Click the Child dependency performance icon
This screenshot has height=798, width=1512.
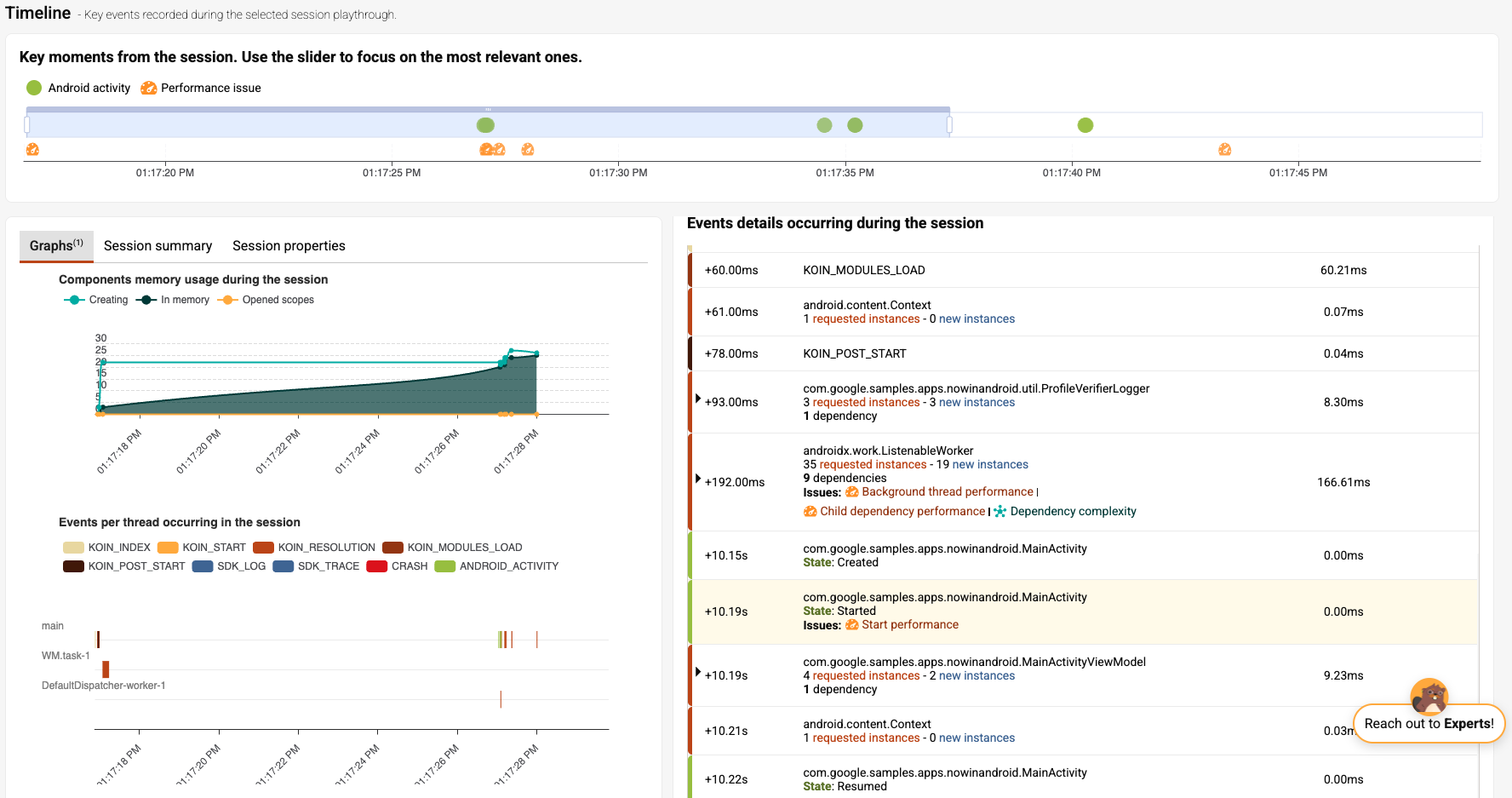pos(810,512)
